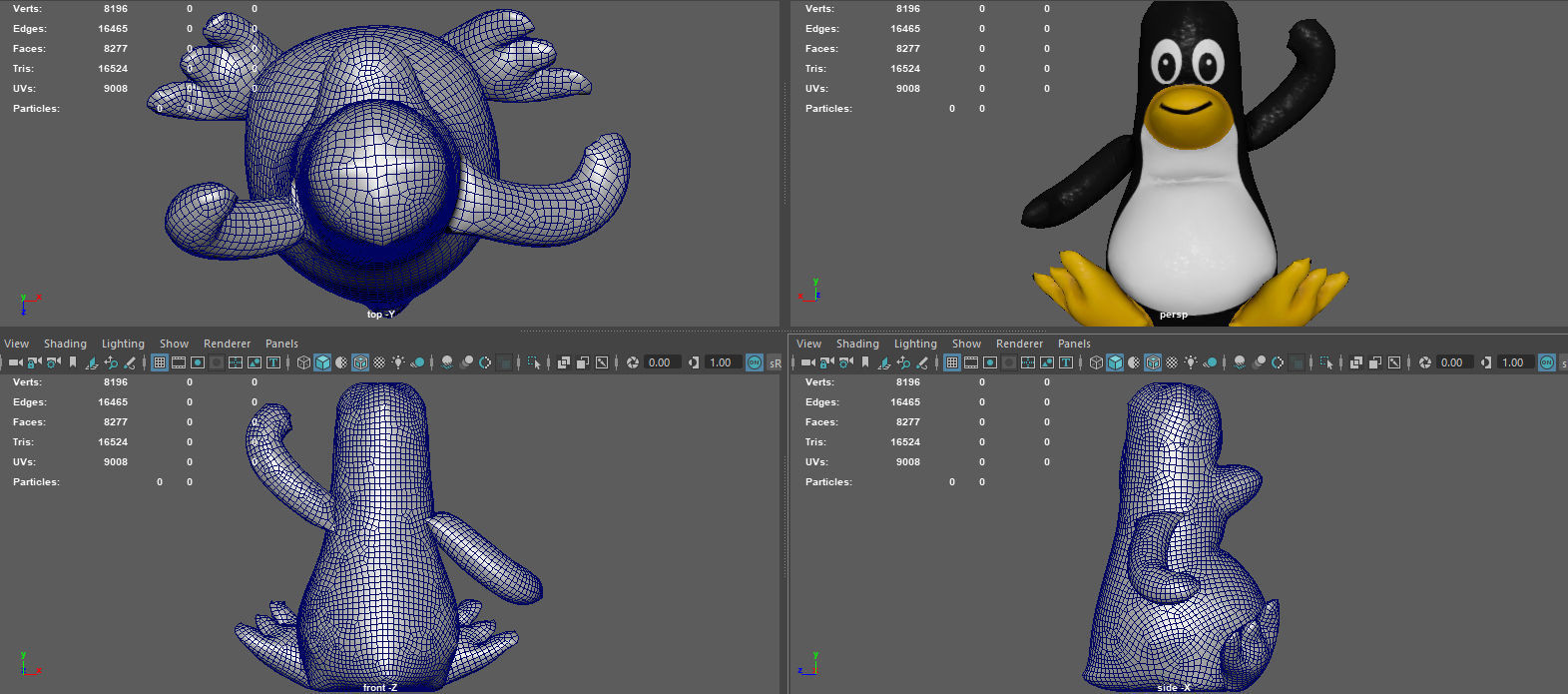Toggle Resolution Gate in front view toolbar
The width and height of the screenshot is (1568, 694).
(198, 362)
